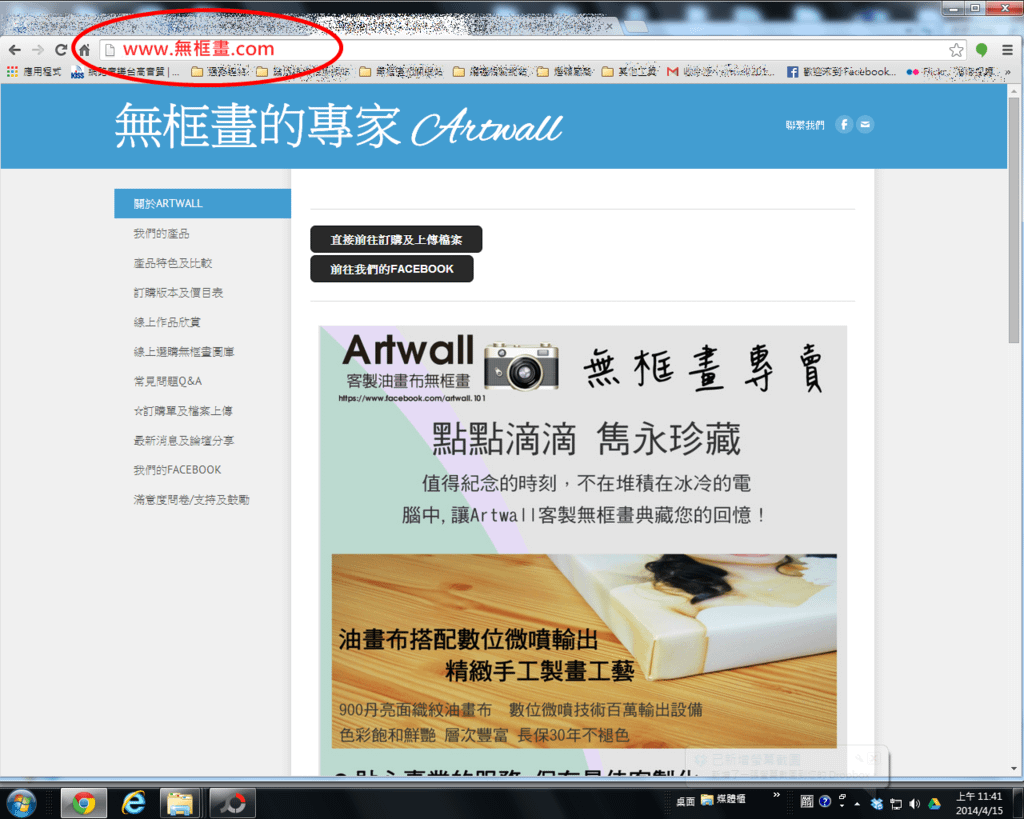Open 滿意度問卷/支持及鼓勵 in sidebar
1024x819 pixels.
pos(191,500)
